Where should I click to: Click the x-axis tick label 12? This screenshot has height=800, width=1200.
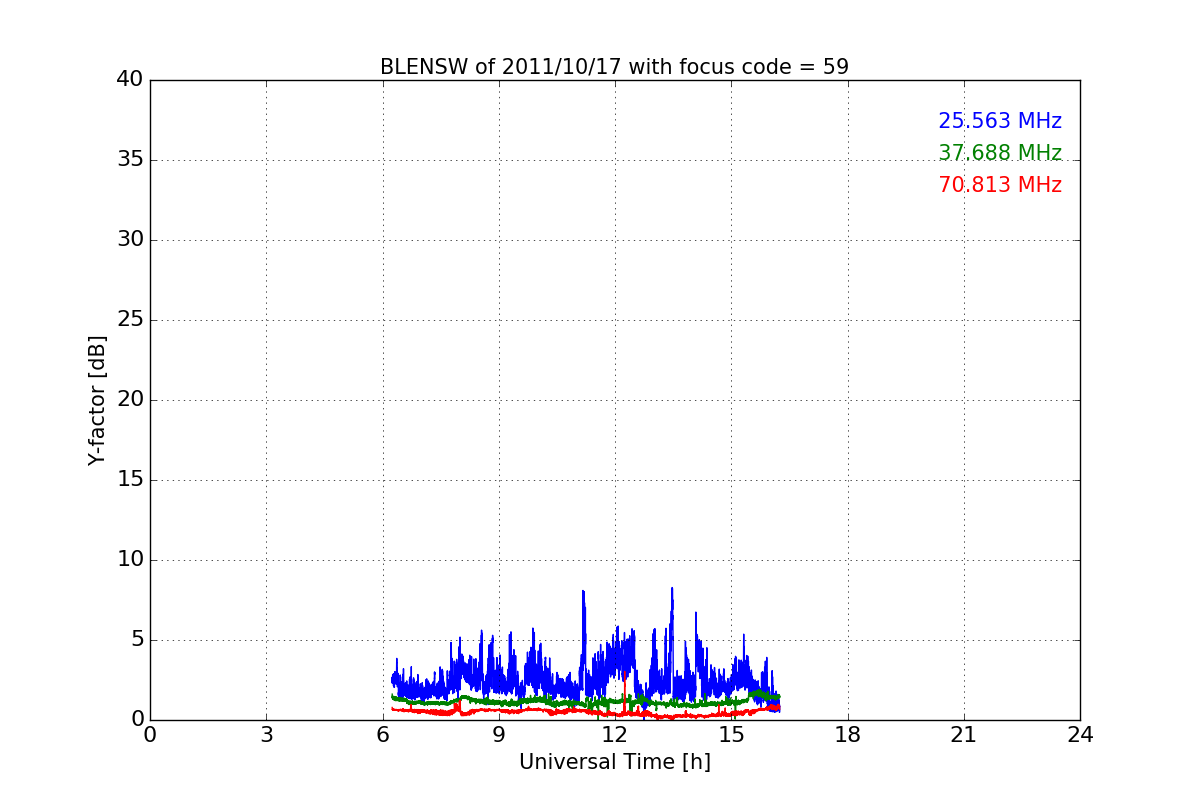tap(615, 735)
